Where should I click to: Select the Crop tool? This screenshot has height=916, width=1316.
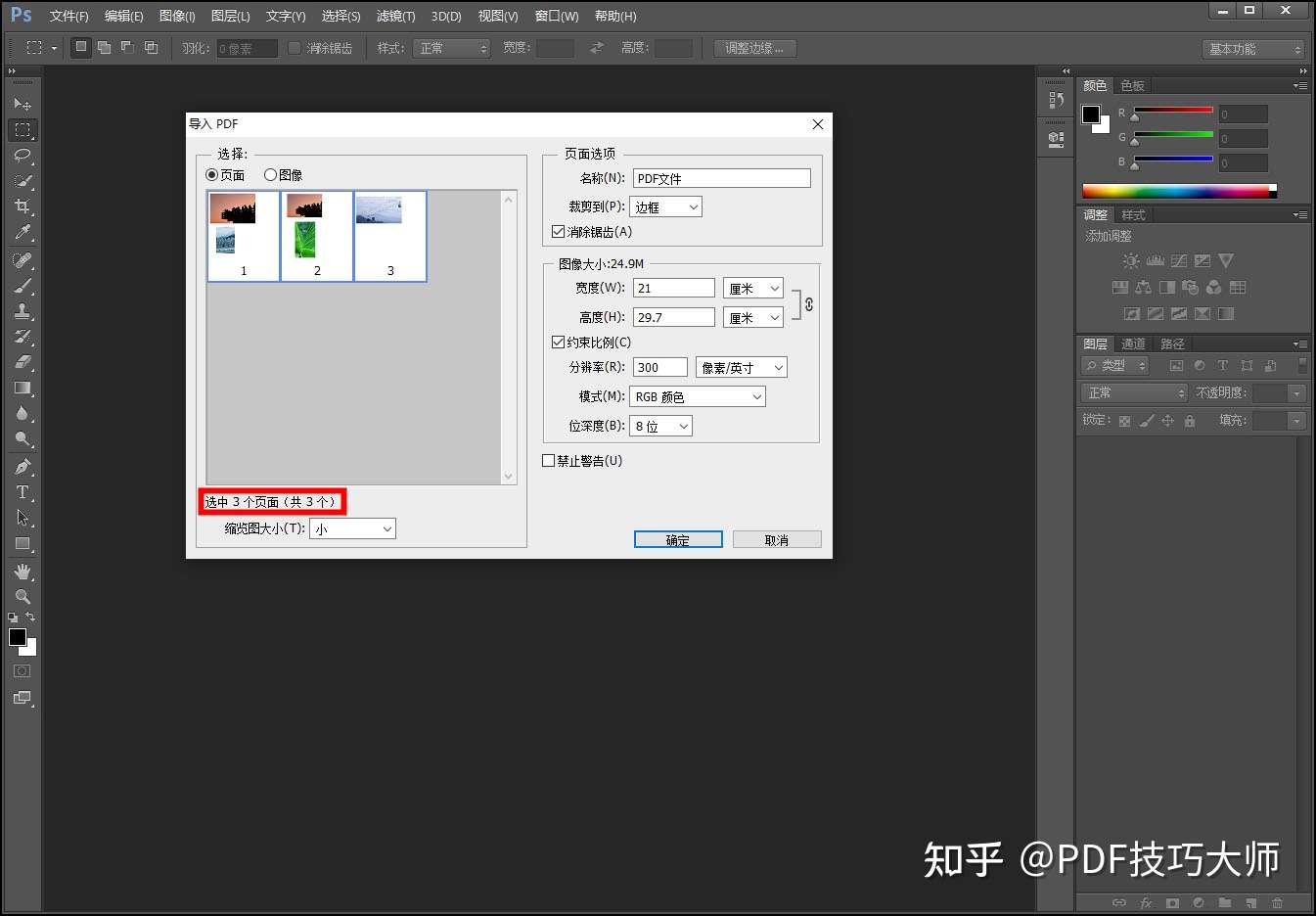click(x=23, y=206)
